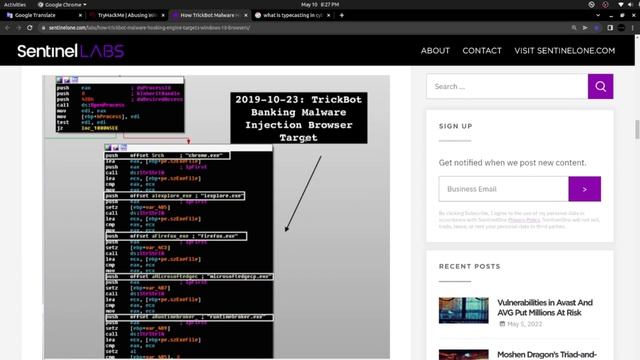This screenshot has height=360, width=640.
Task: Open the Moshen Dragon's Triad-and post
Action: coord(547,354)
